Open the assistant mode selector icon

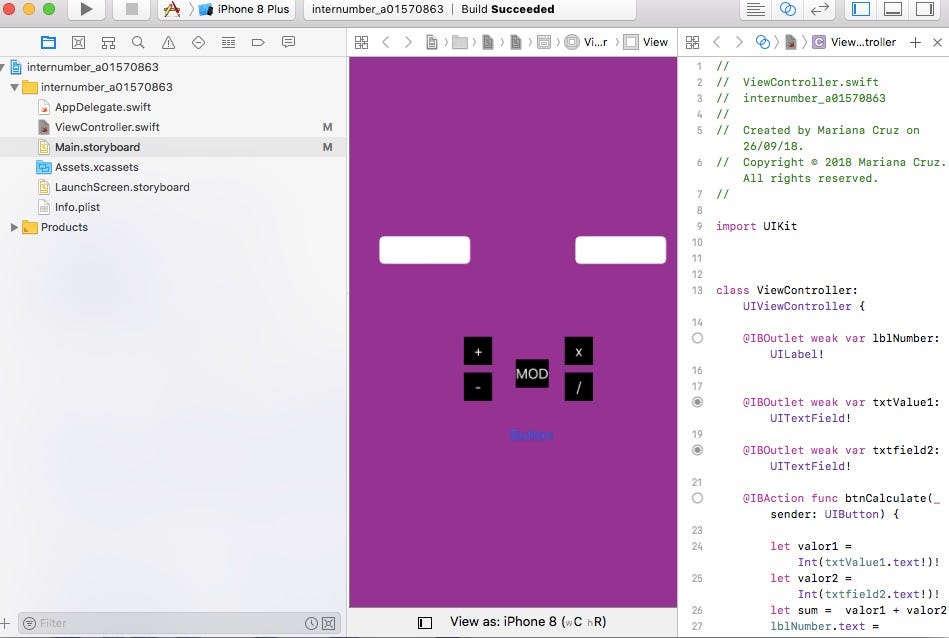[x=763, y=42]
